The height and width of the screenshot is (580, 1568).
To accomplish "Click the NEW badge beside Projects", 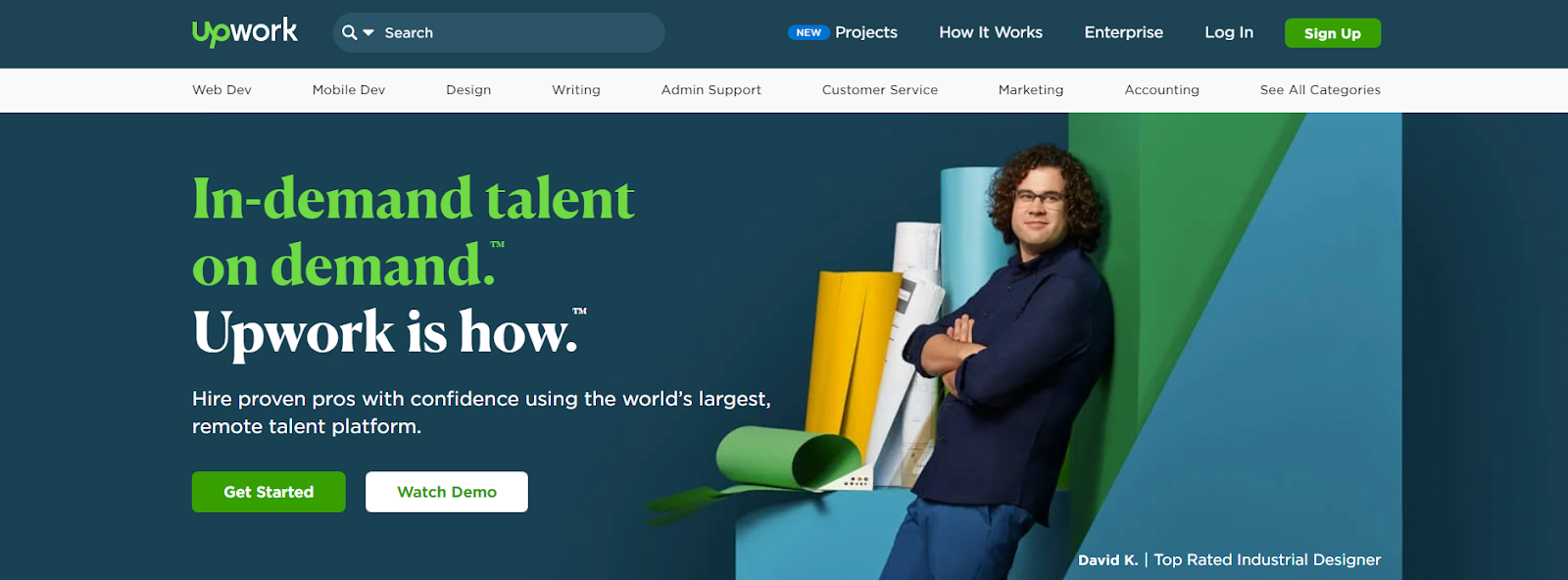I will click(x=808, y=32).
